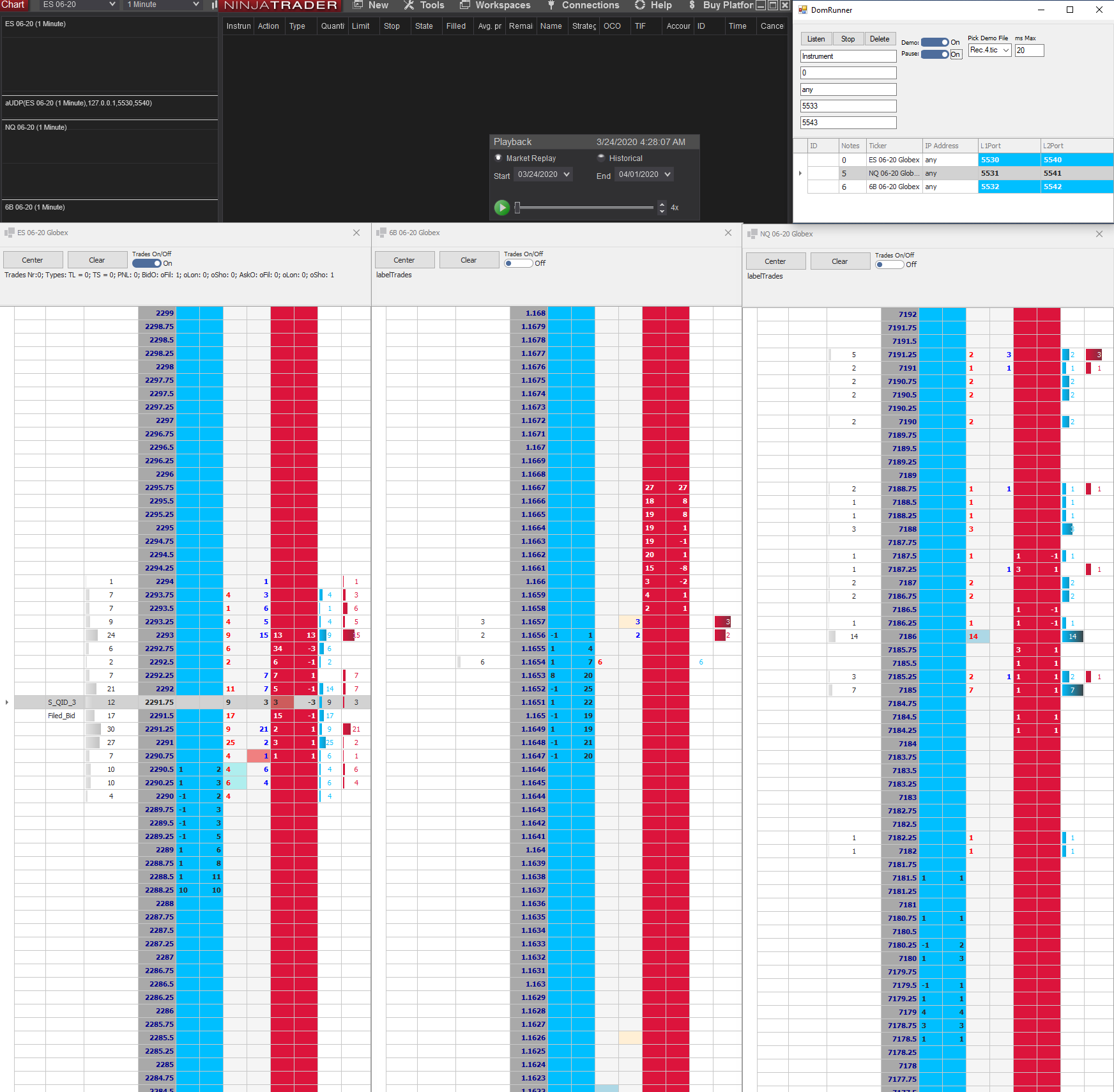1114x1092 pixels.
Task: Click the Chart tab label
Action: tap(13, 4)
